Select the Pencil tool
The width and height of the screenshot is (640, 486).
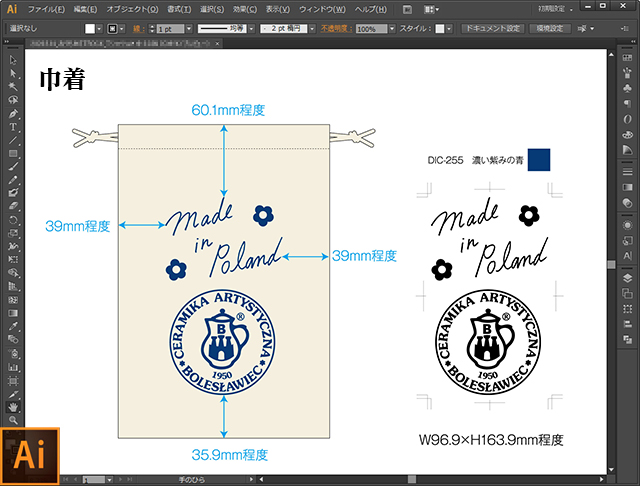tap(13, 180)
